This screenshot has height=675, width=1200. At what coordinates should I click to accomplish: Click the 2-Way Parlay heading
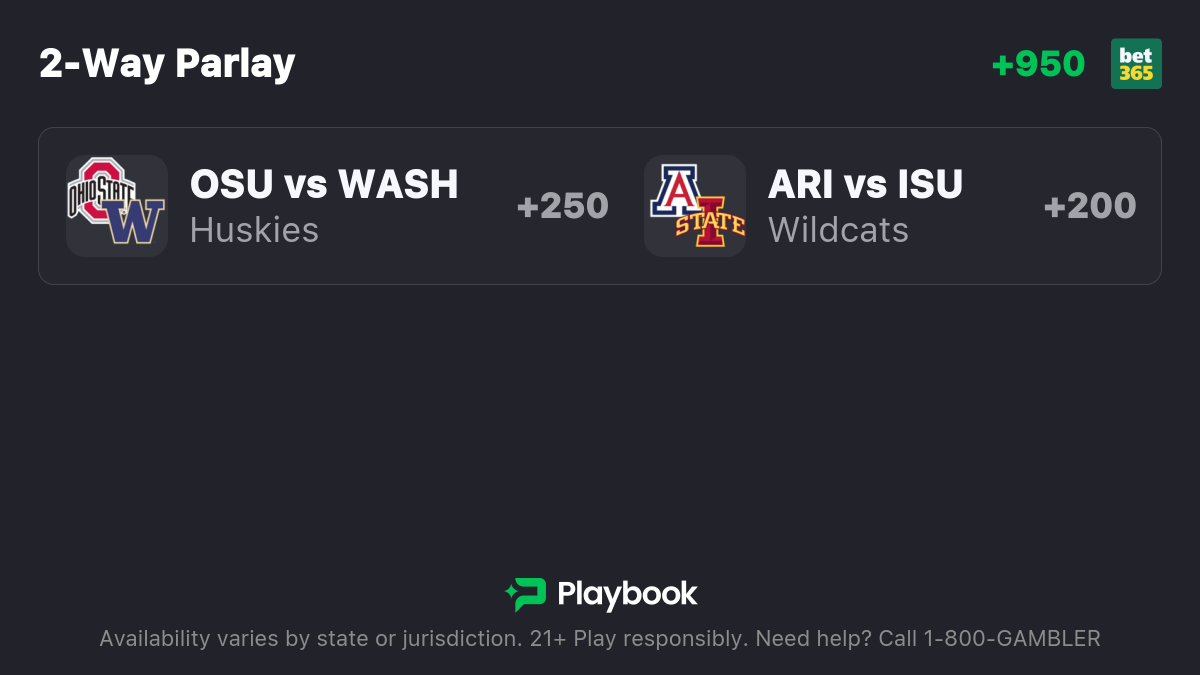click(167, 64)
